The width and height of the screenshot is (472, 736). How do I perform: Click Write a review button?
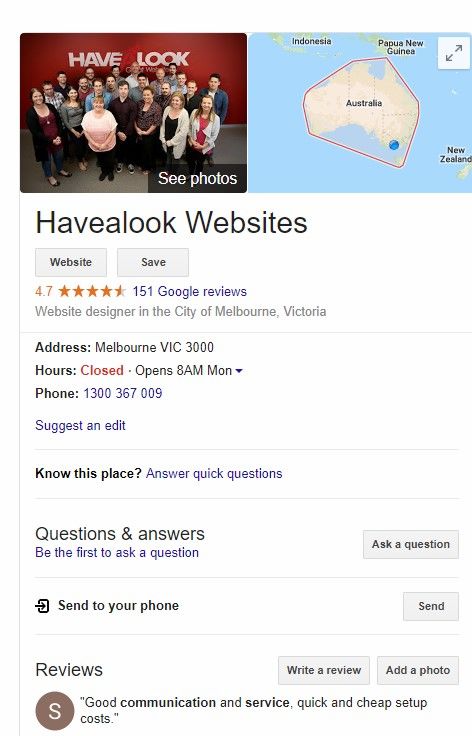(324, 670)
